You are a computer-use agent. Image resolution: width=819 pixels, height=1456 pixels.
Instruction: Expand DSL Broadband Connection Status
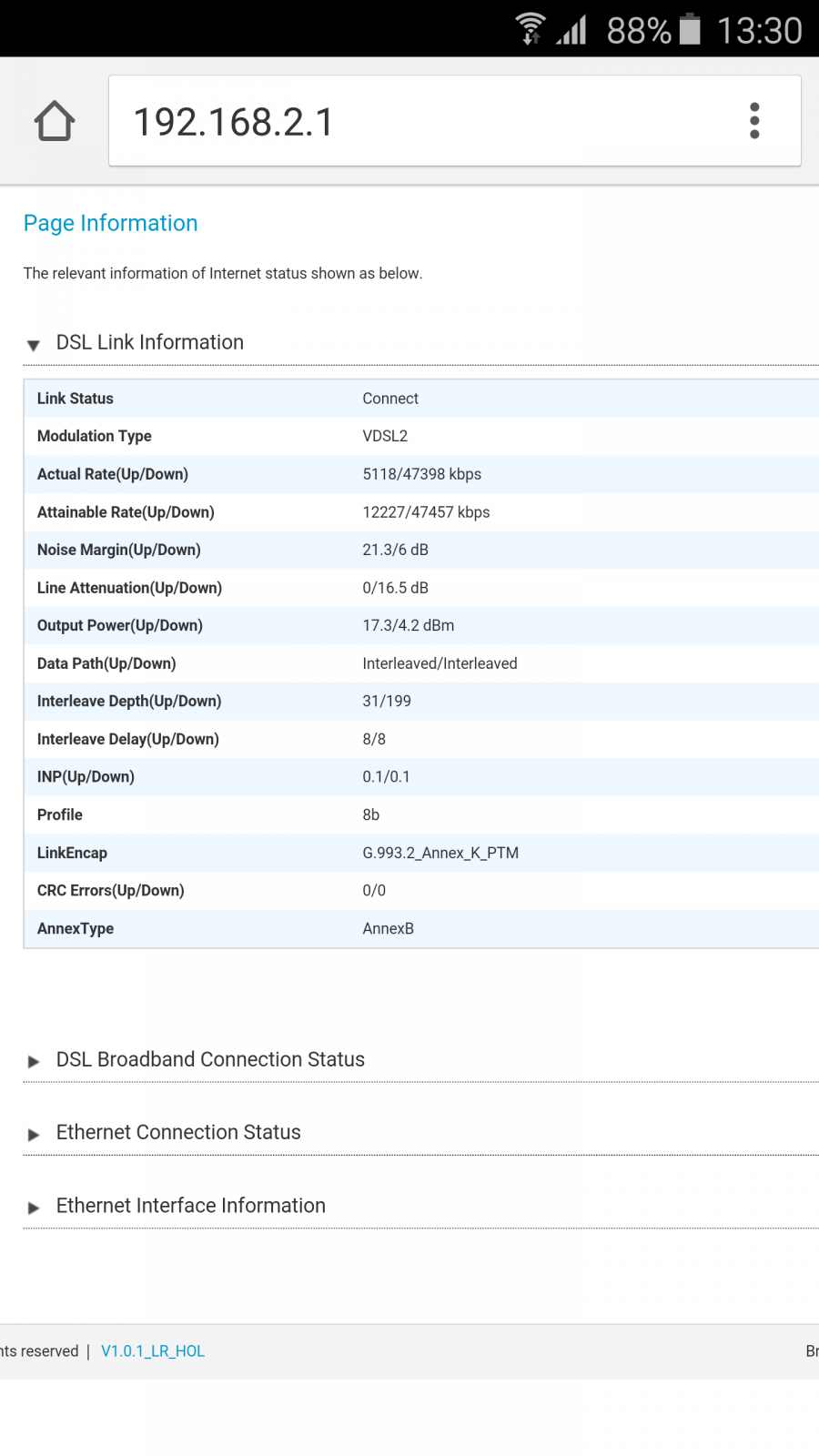209,1060
